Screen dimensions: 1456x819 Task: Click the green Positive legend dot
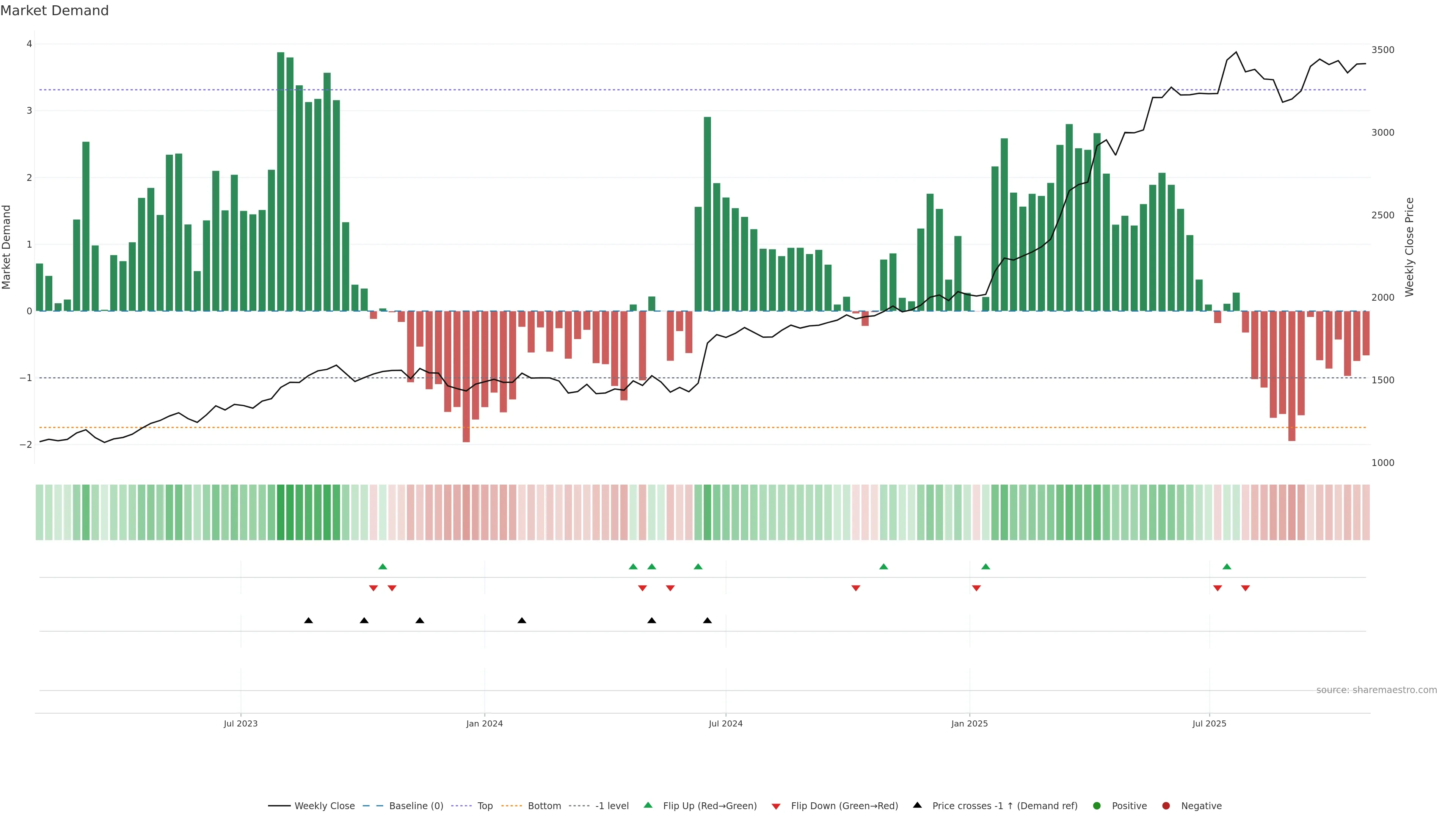(1097, 805)
